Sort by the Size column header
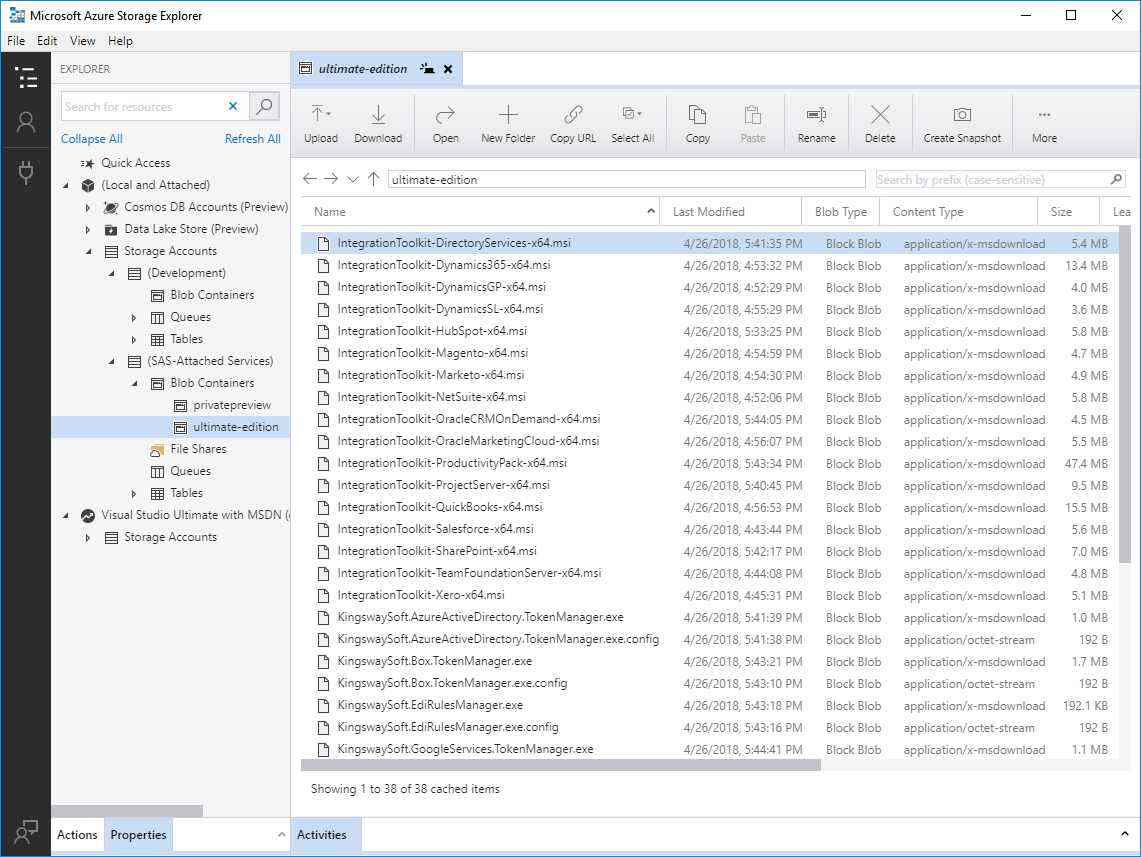The width and height of the screenshot is (1141, 857). coord(1068,212)
